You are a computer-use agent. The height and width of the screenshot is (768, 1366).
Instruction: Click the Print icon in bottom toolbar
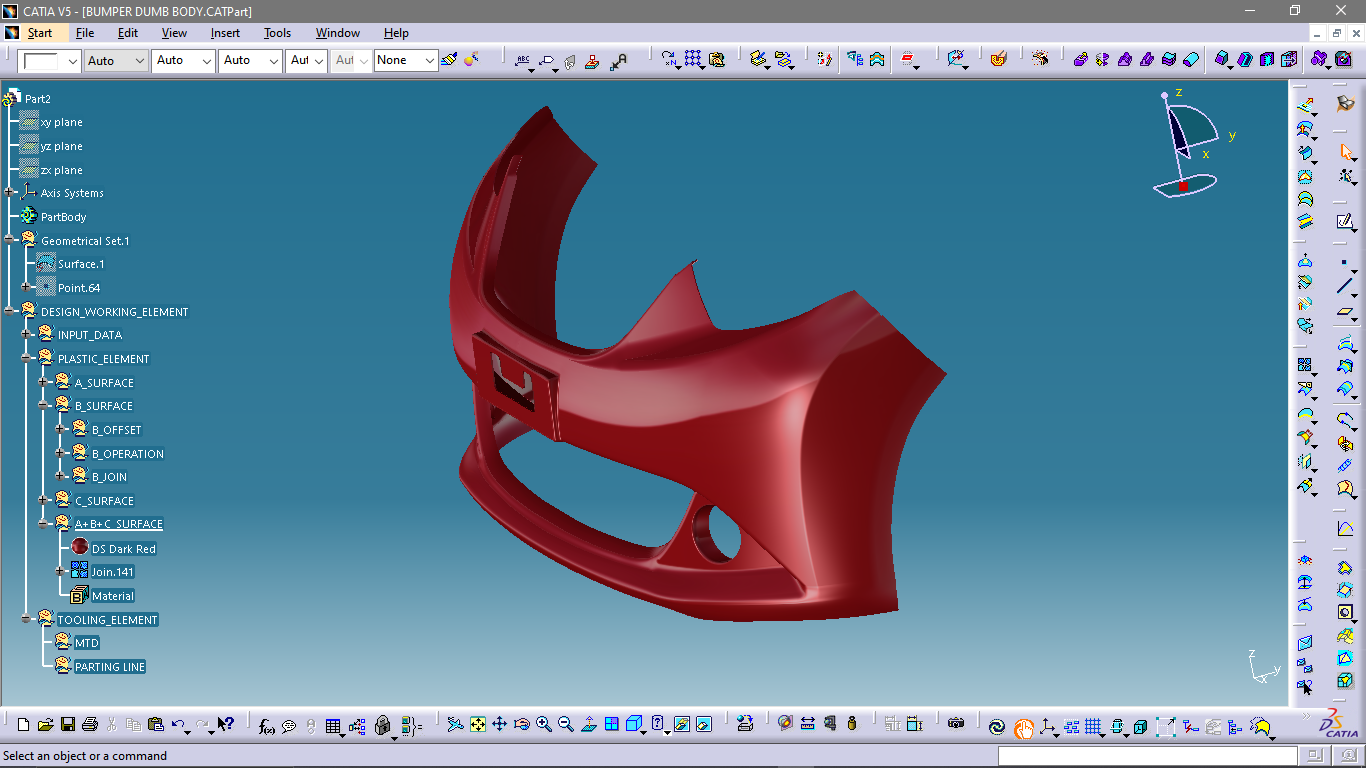[x=90, y=724]
